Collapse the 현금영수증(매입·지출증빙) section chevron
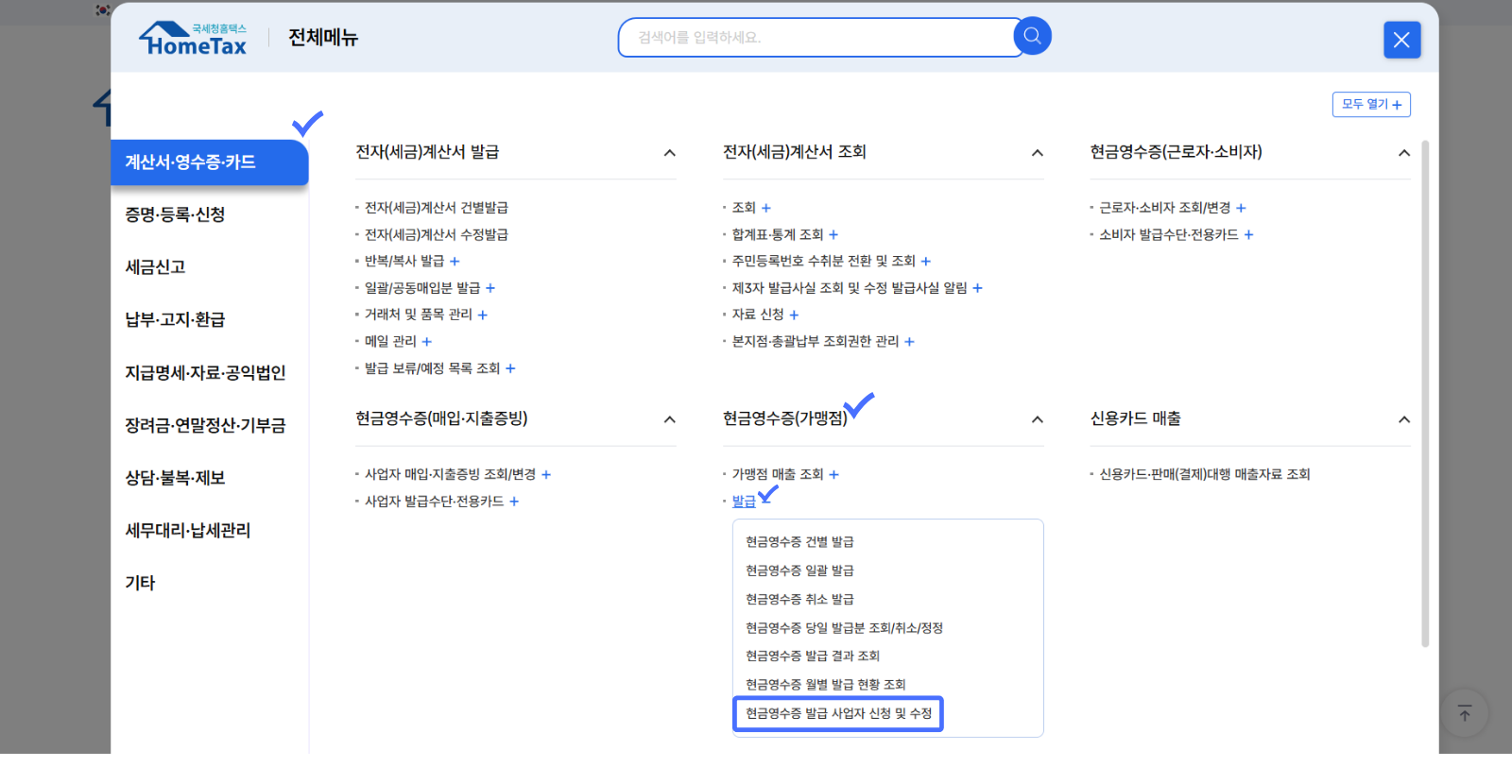 (670, 419)
